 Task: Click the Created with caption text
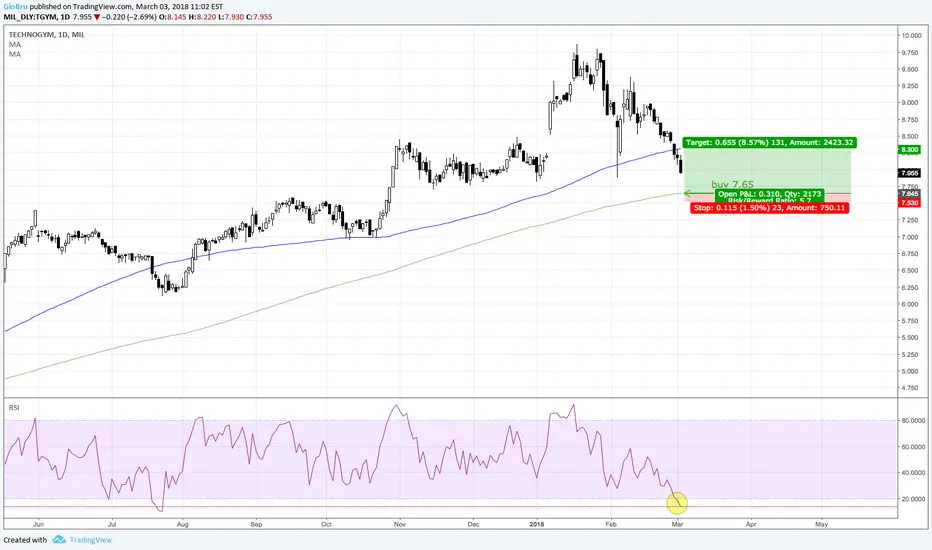coord(25,540)
